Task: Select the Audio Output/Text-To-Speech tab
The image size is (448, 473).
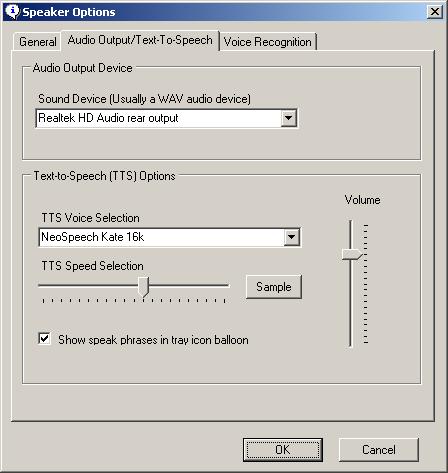Action: (x=140, y=40)
